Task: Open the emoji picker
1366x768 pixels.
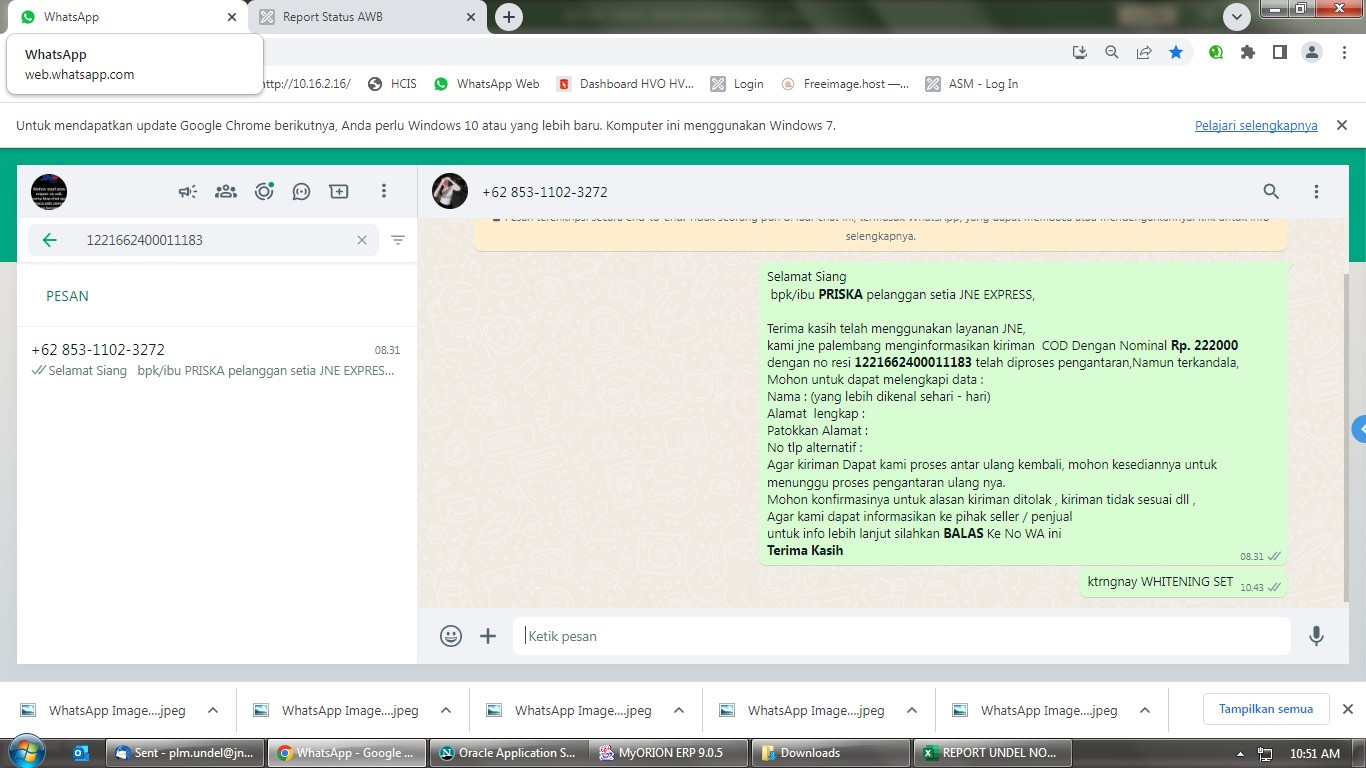Action: click(451, 635)
